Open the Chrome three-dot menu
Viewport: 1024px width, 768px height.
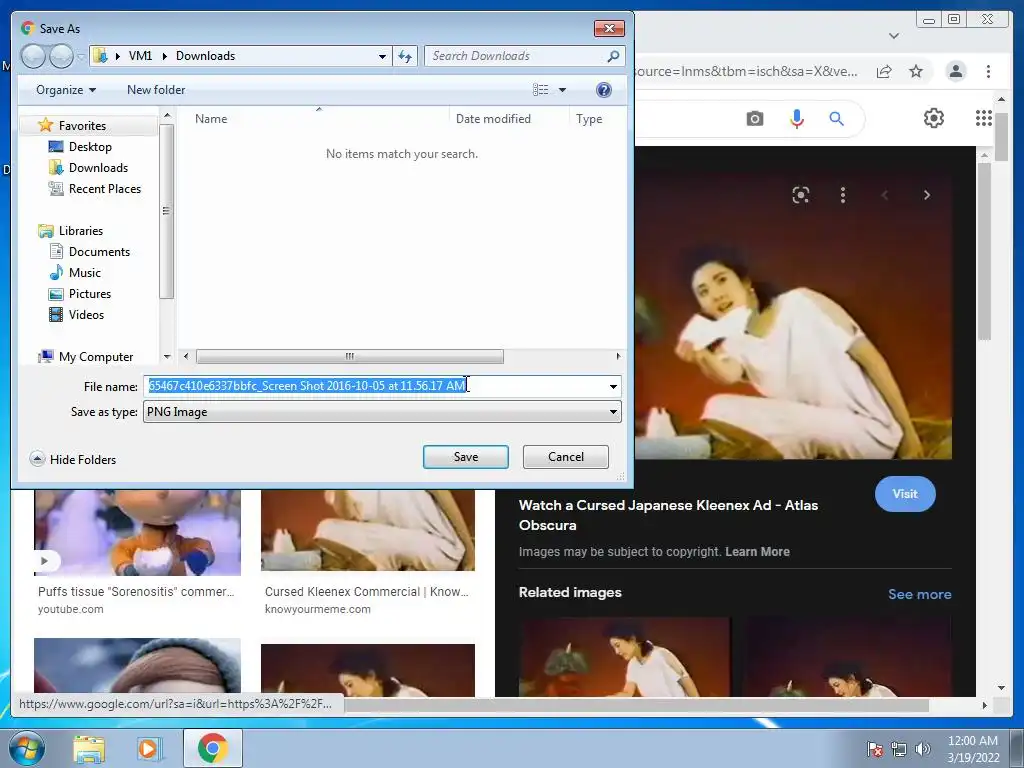(x=988, y=71)
